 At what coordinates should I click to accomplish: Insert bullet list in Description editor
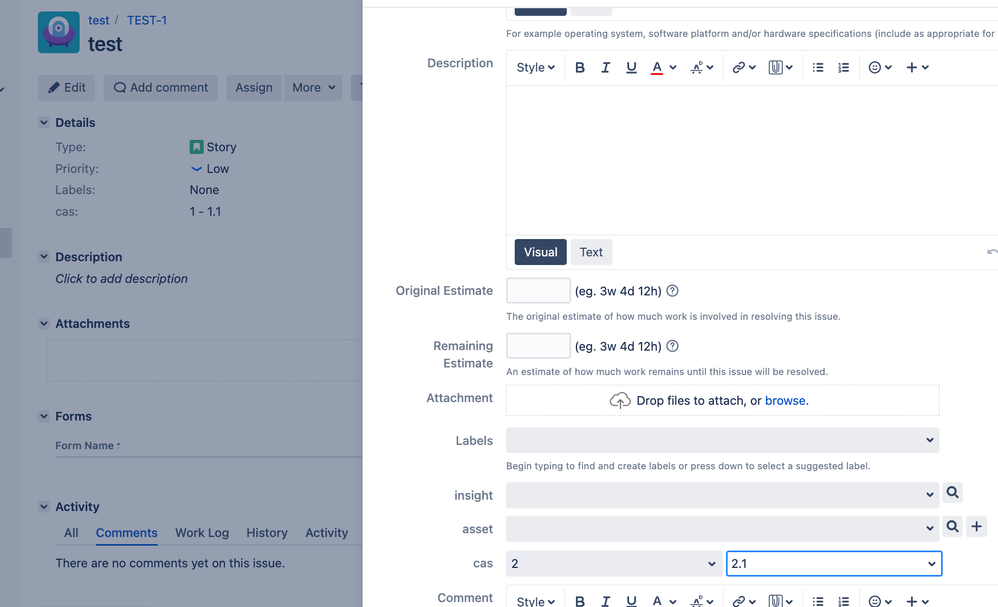[x=818, y=67]
